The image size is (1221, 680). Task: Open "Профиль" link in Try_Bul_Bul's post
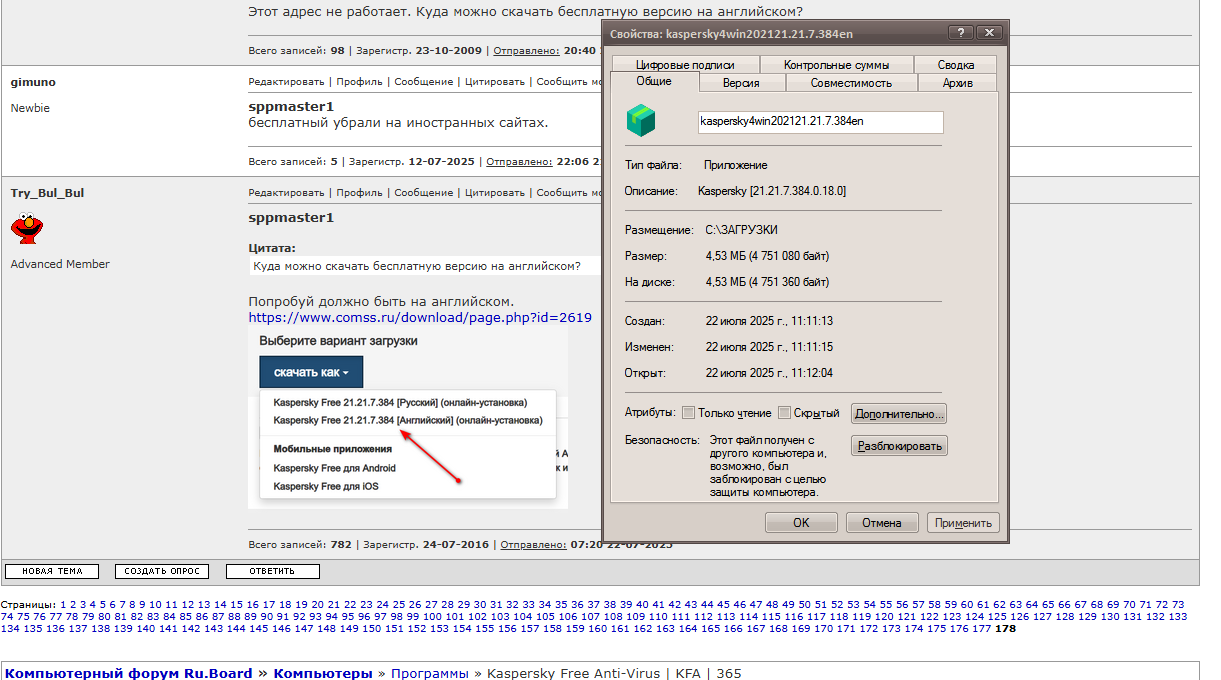point(359,193)
